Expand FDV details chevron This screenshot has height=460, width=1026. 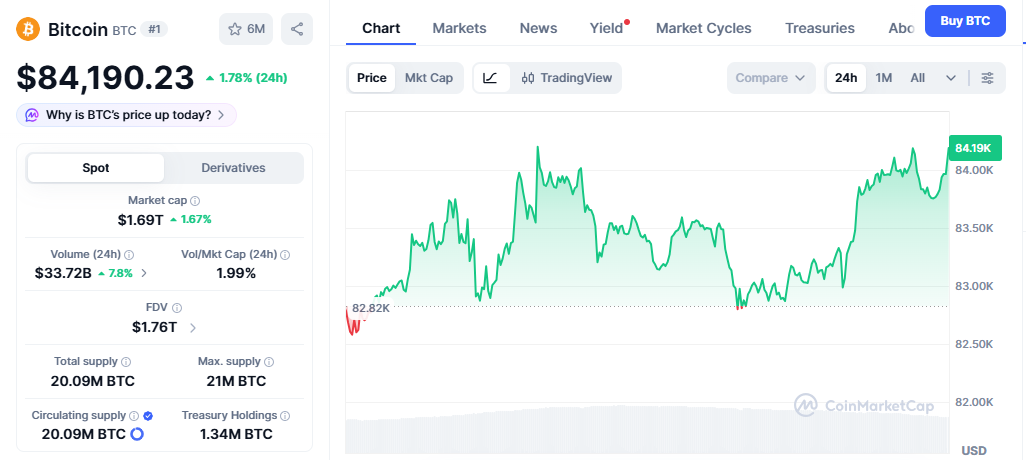pos(192,327)
